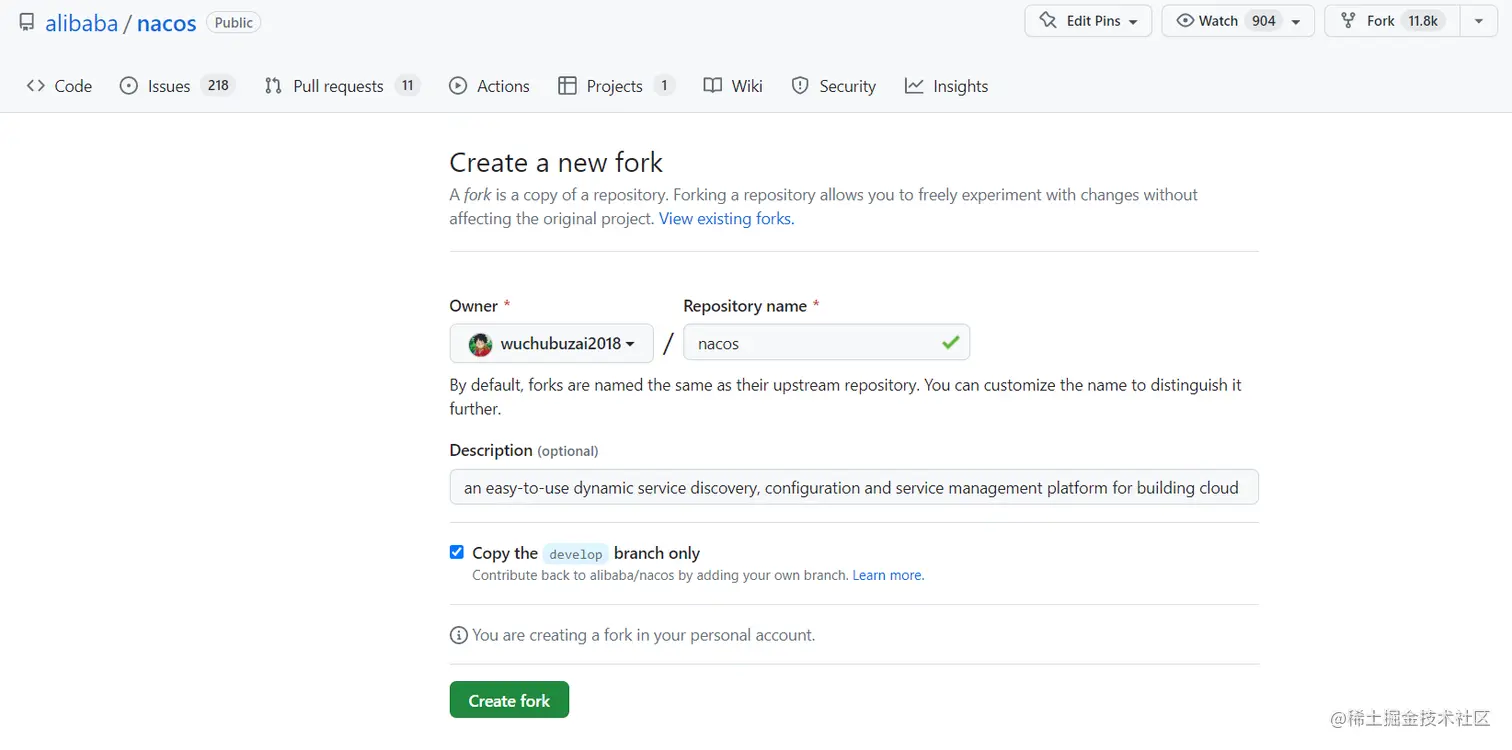Click the Issues circle icon
This screenshot has height=750, width=1512.
click(x=128, y=86)
